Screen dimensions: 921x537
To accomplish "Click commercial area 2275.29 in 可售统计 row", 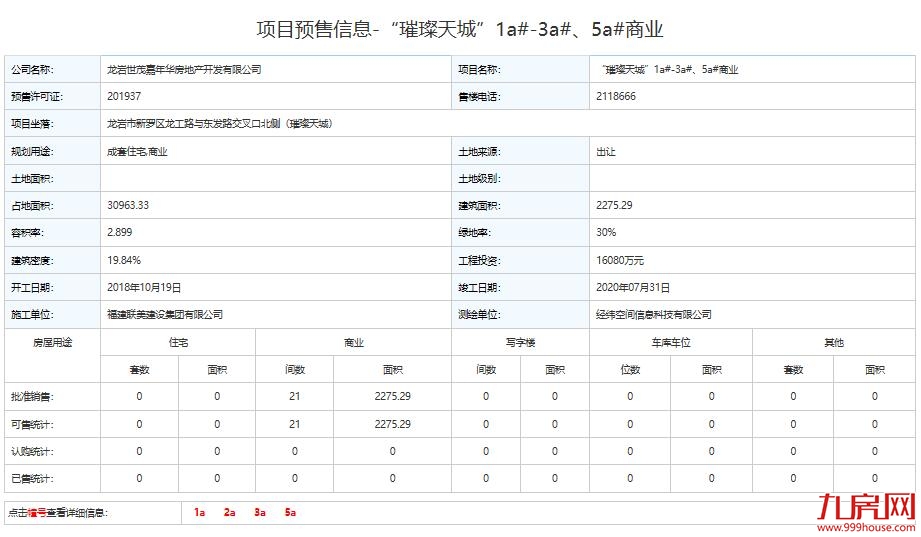I will click(392, 424).
